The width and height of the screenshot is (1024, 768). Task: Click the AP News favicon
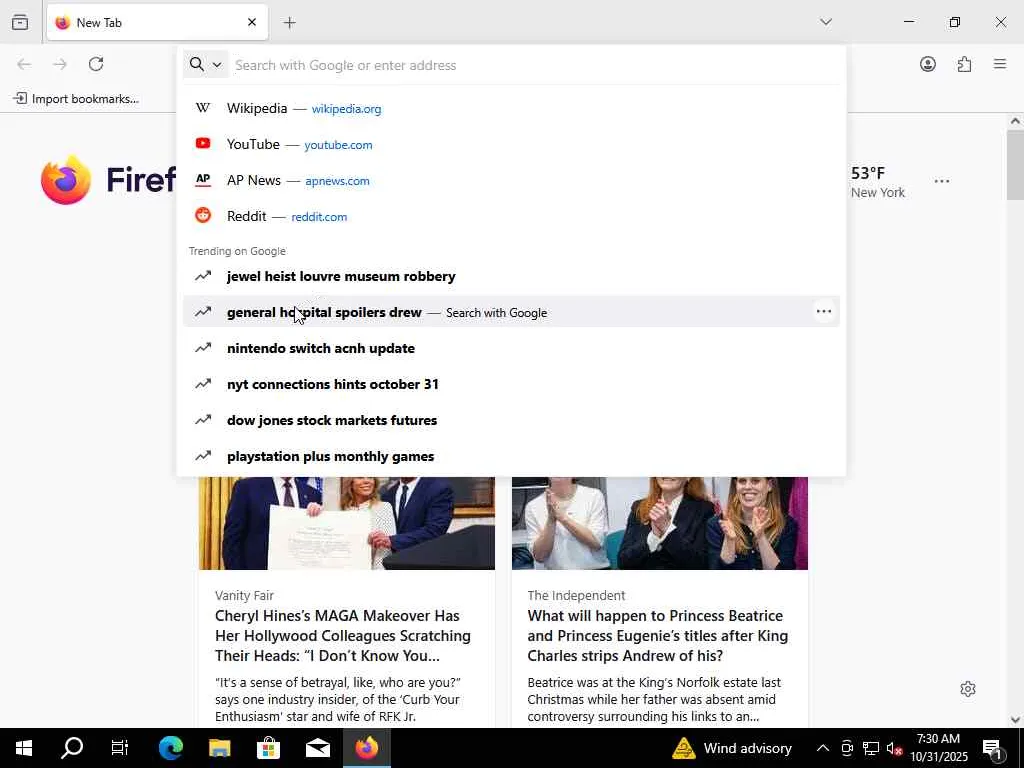[x=203, y=179]
